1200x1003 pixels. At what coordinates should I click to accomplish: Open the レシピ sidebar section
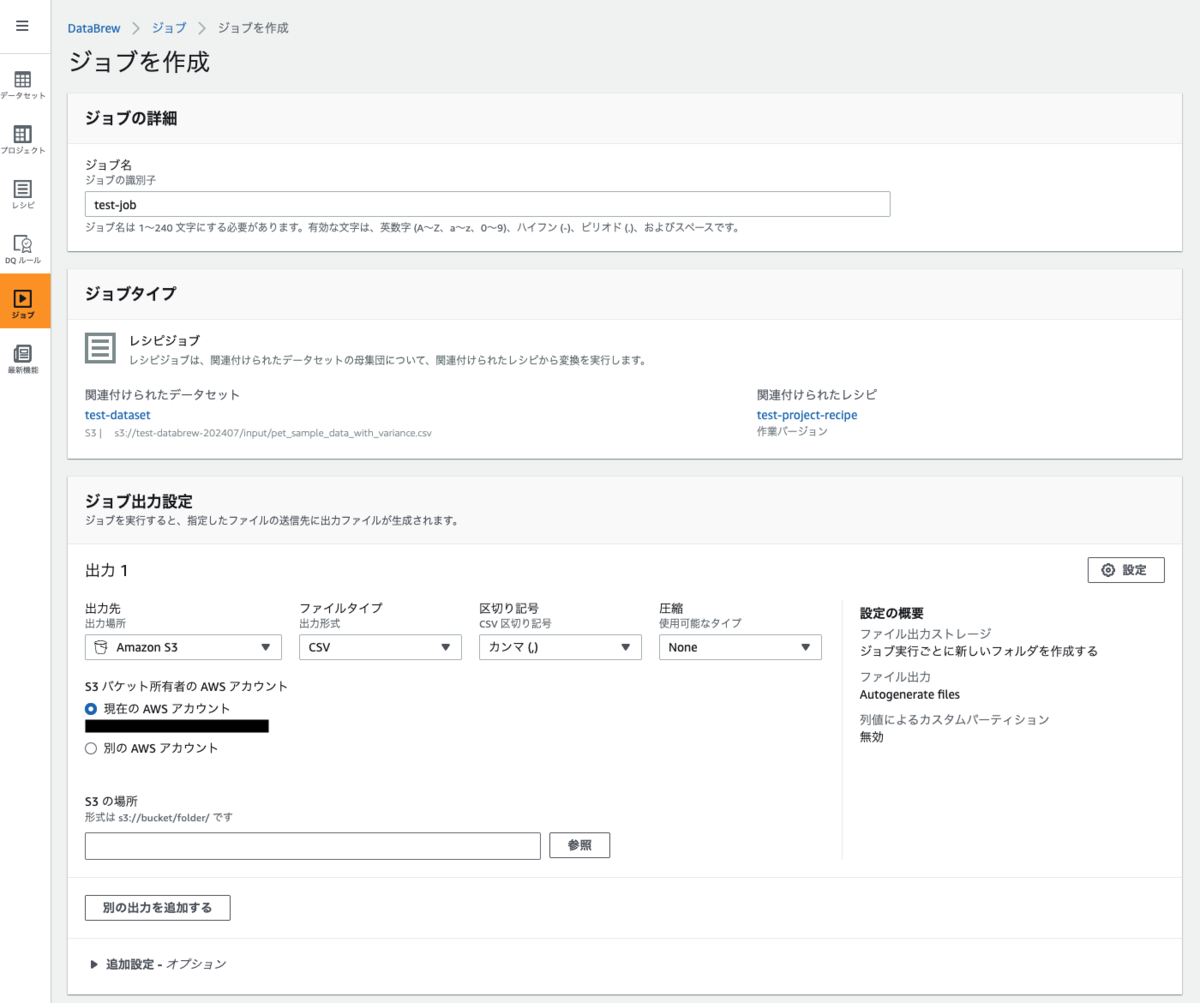22,194
